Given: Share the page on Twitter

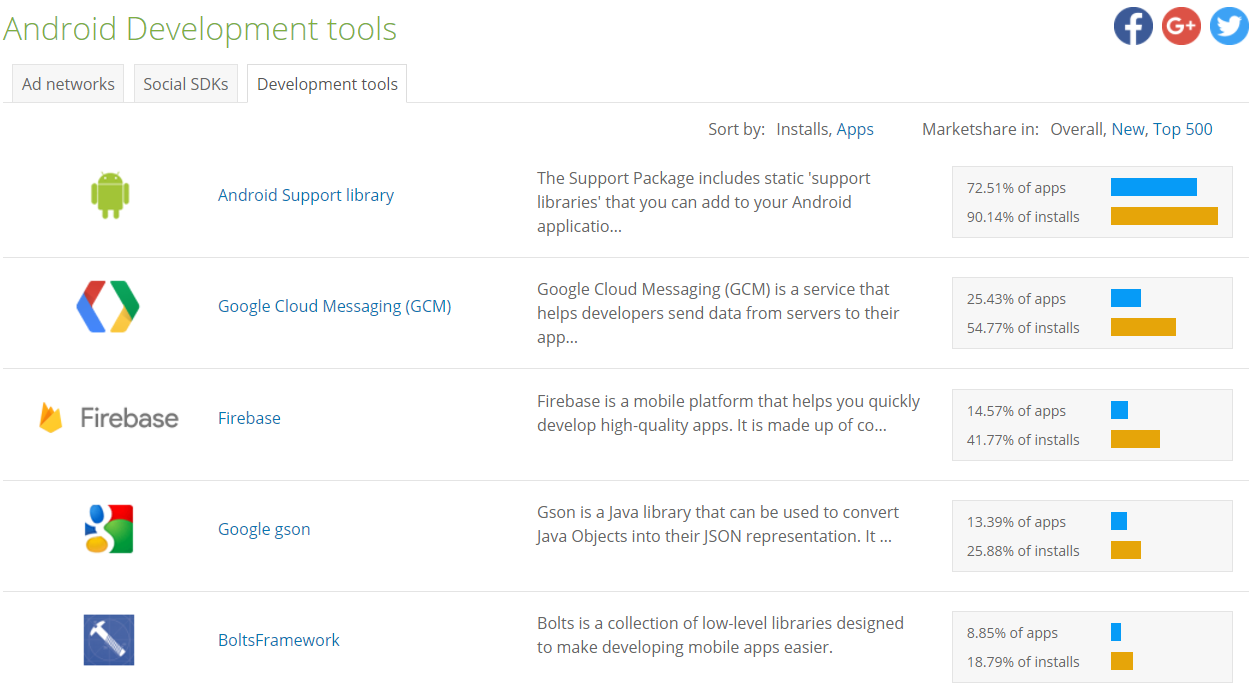Looking at the screenshot, I should point(1229,26).
